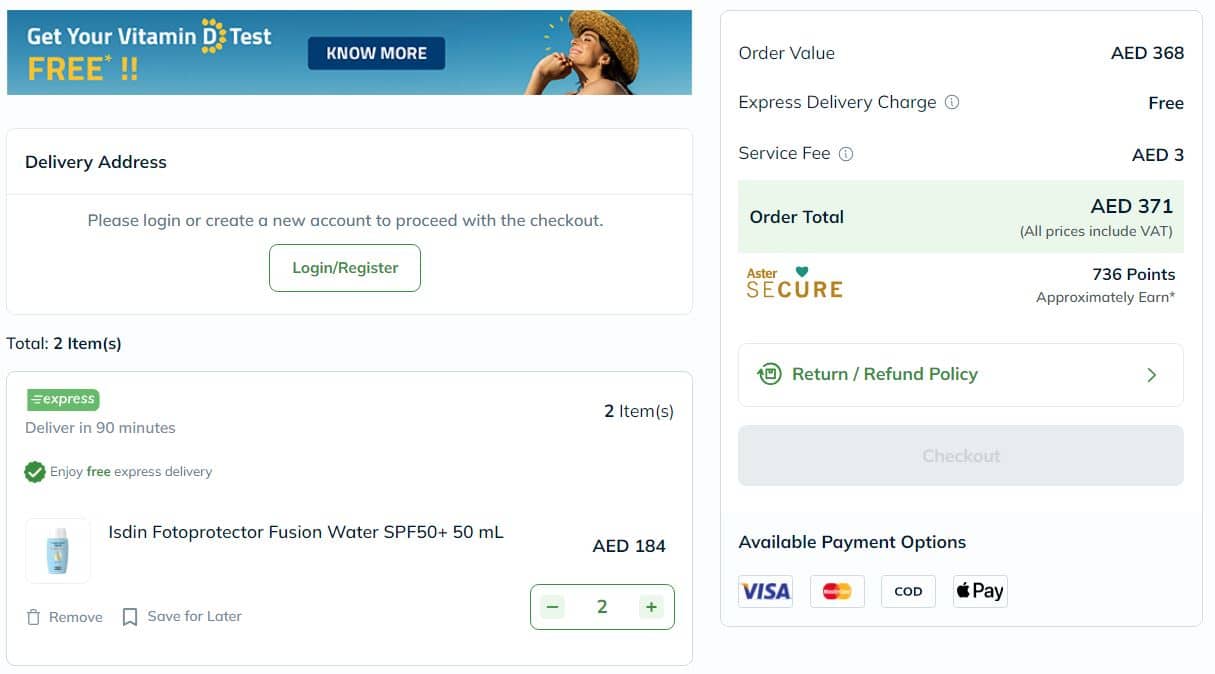The height and width of the screenshot is (674, 1215).
Task: Click the free express delivery checkmark badge
Action: pos(34,471)
